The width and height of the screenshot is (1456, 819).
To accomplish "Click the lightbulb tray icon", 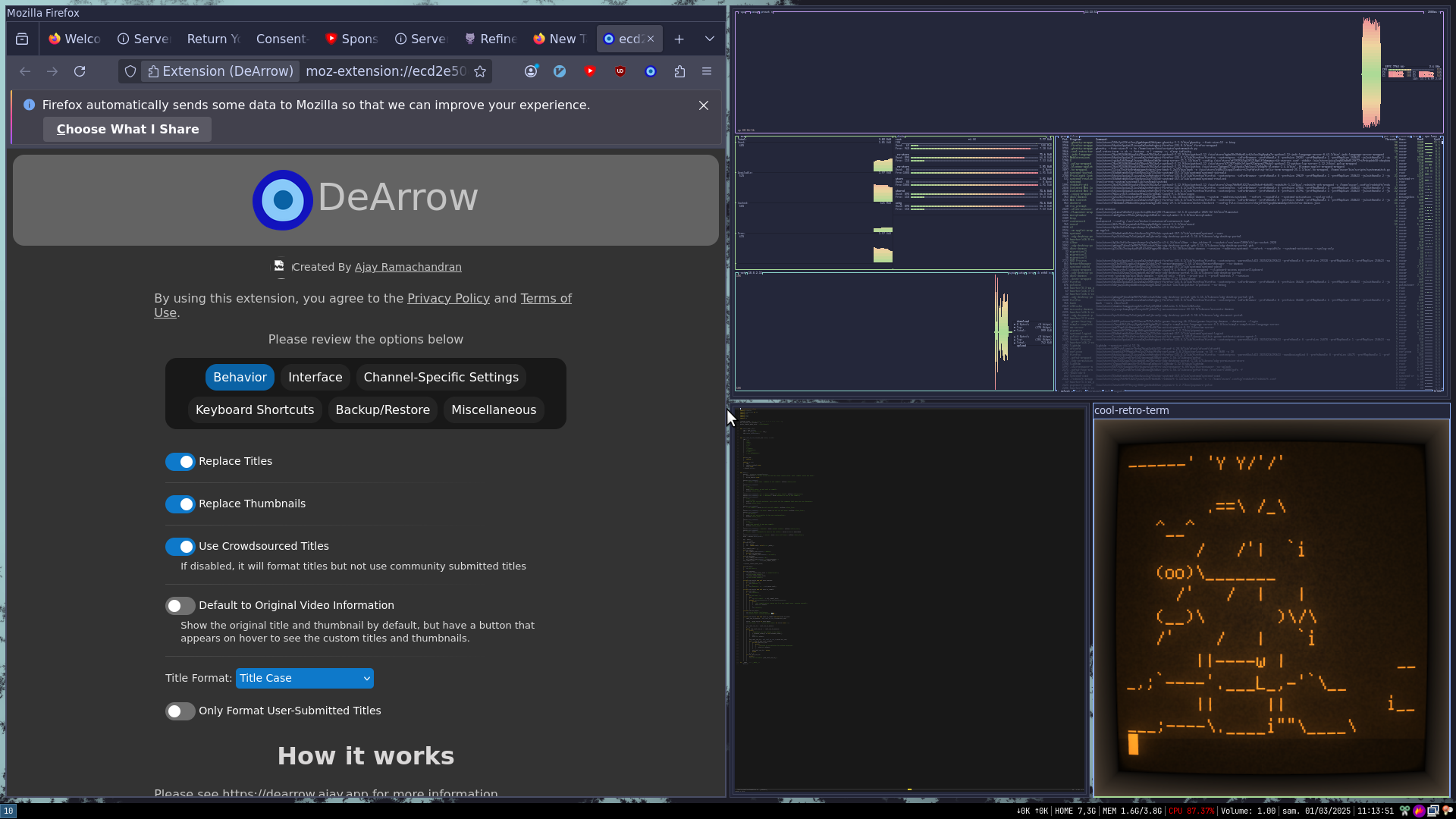I will click(x=1447, y=811).
